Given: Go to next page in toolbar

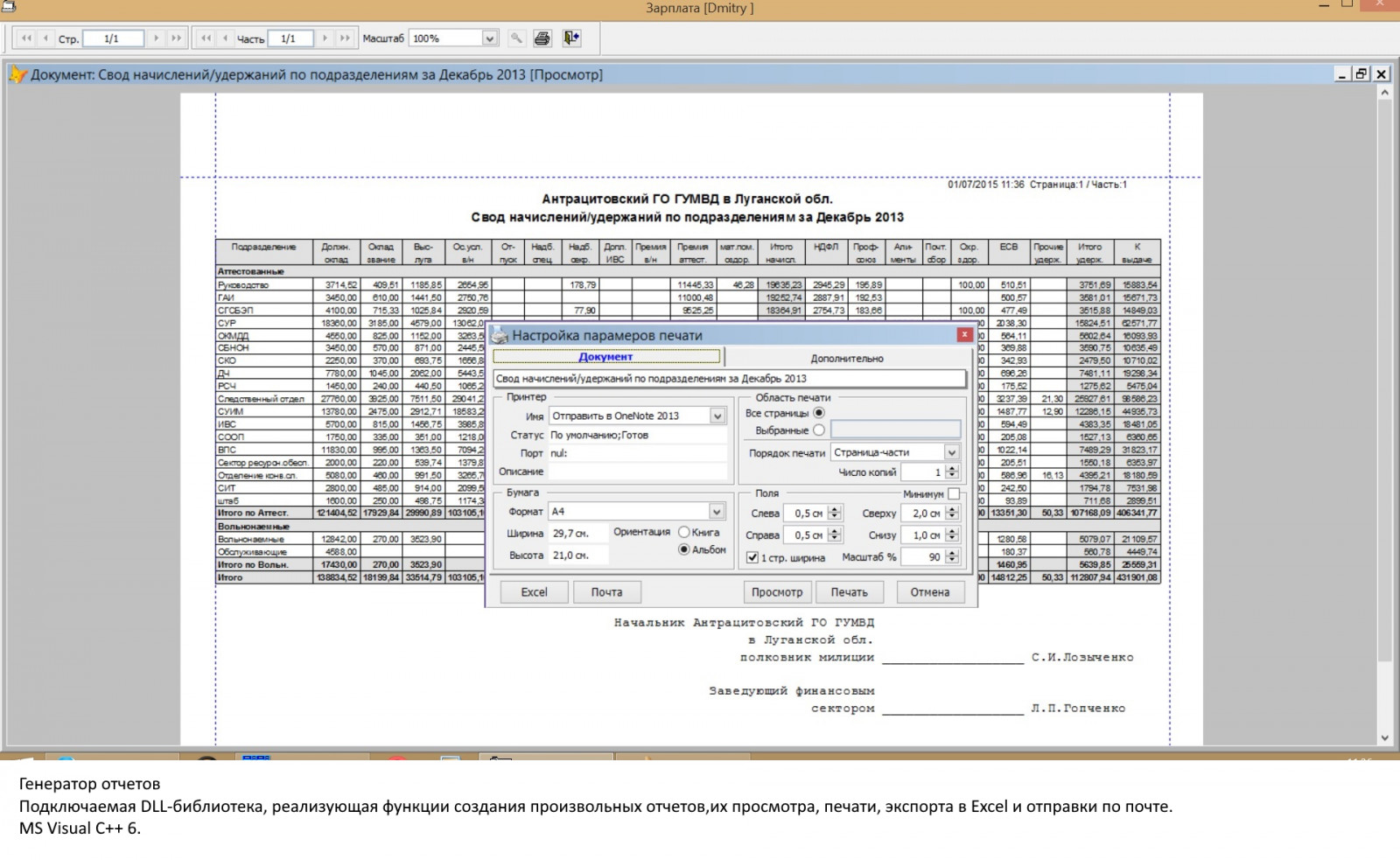Looking at the screenshot, I should (157, 38).
